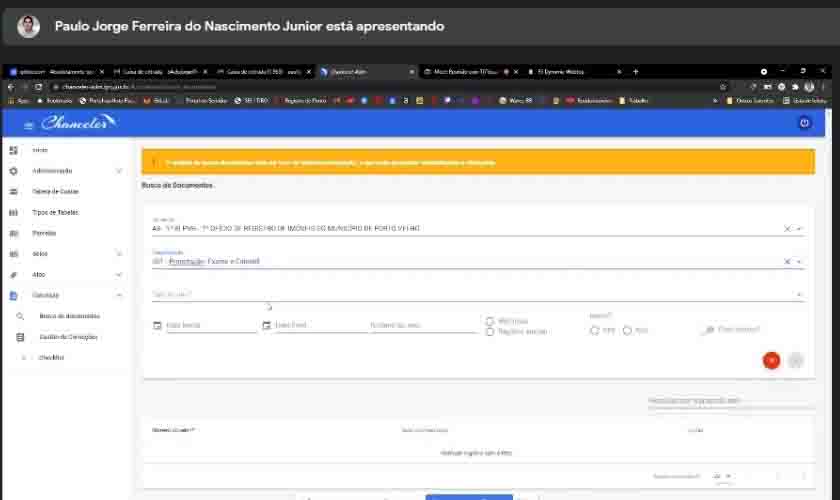Switch to the Chanceler browser tab
This screenshot has width=840, height=500.
(x=368, y=71)
